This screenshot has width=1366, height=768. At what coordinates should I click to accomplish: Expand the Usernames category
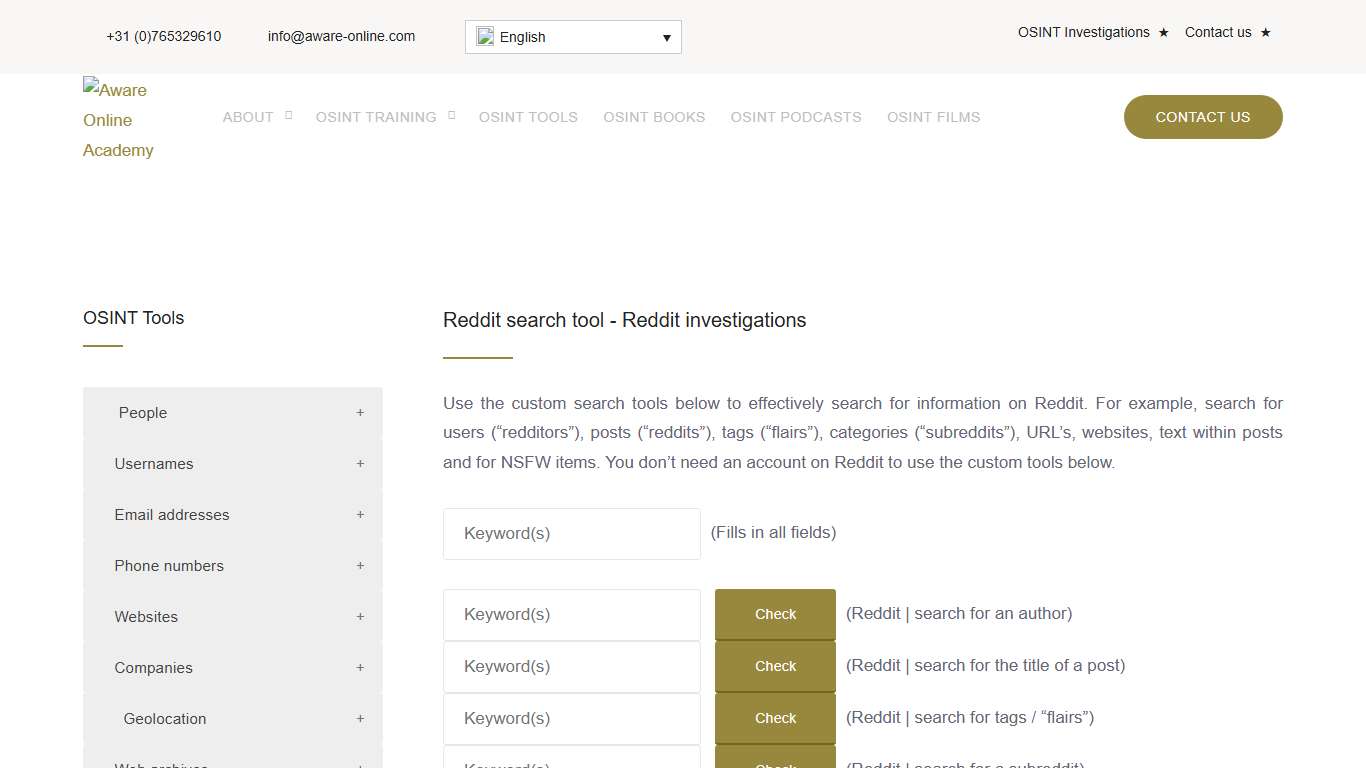360,463
